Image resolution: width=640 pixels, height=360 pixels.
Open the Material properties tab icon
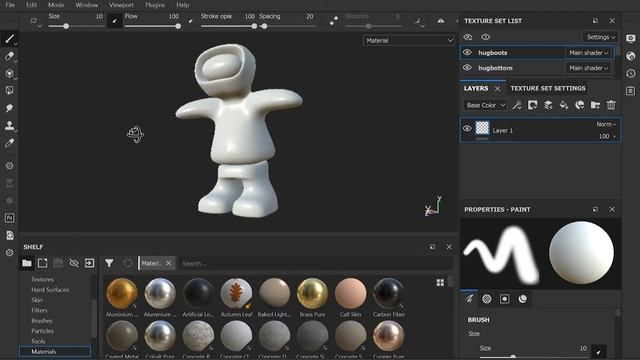[522, 299]
